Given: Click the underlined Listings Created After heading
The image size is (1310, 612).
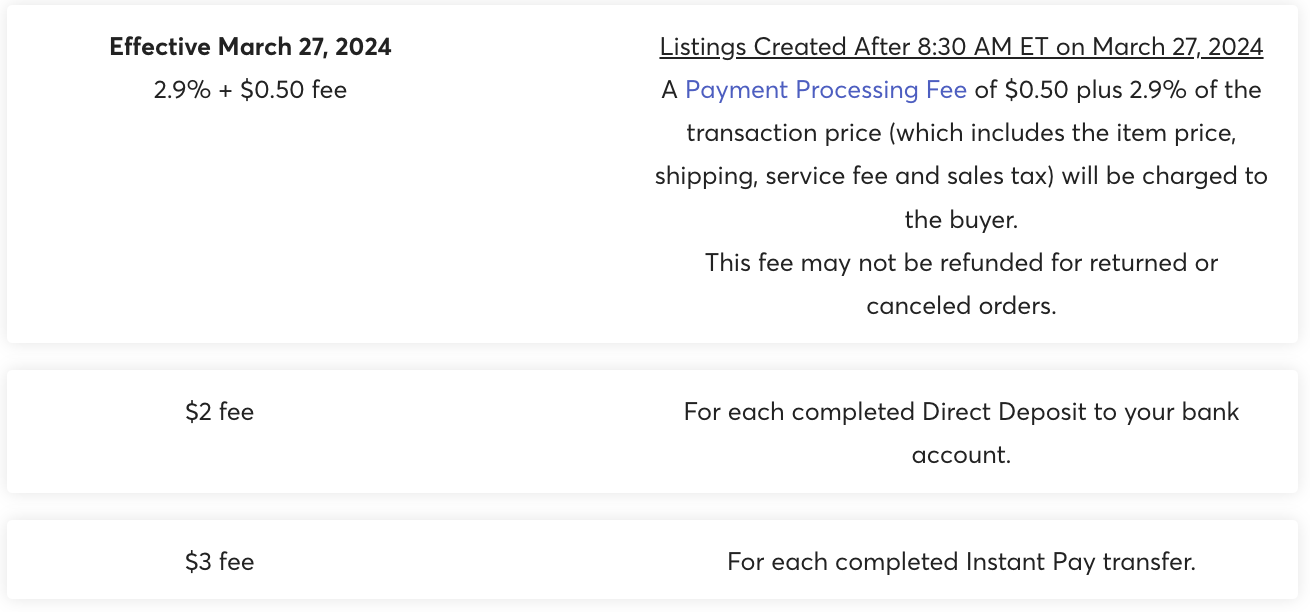Looking at the screenshot, I should (x=961, y=47).
